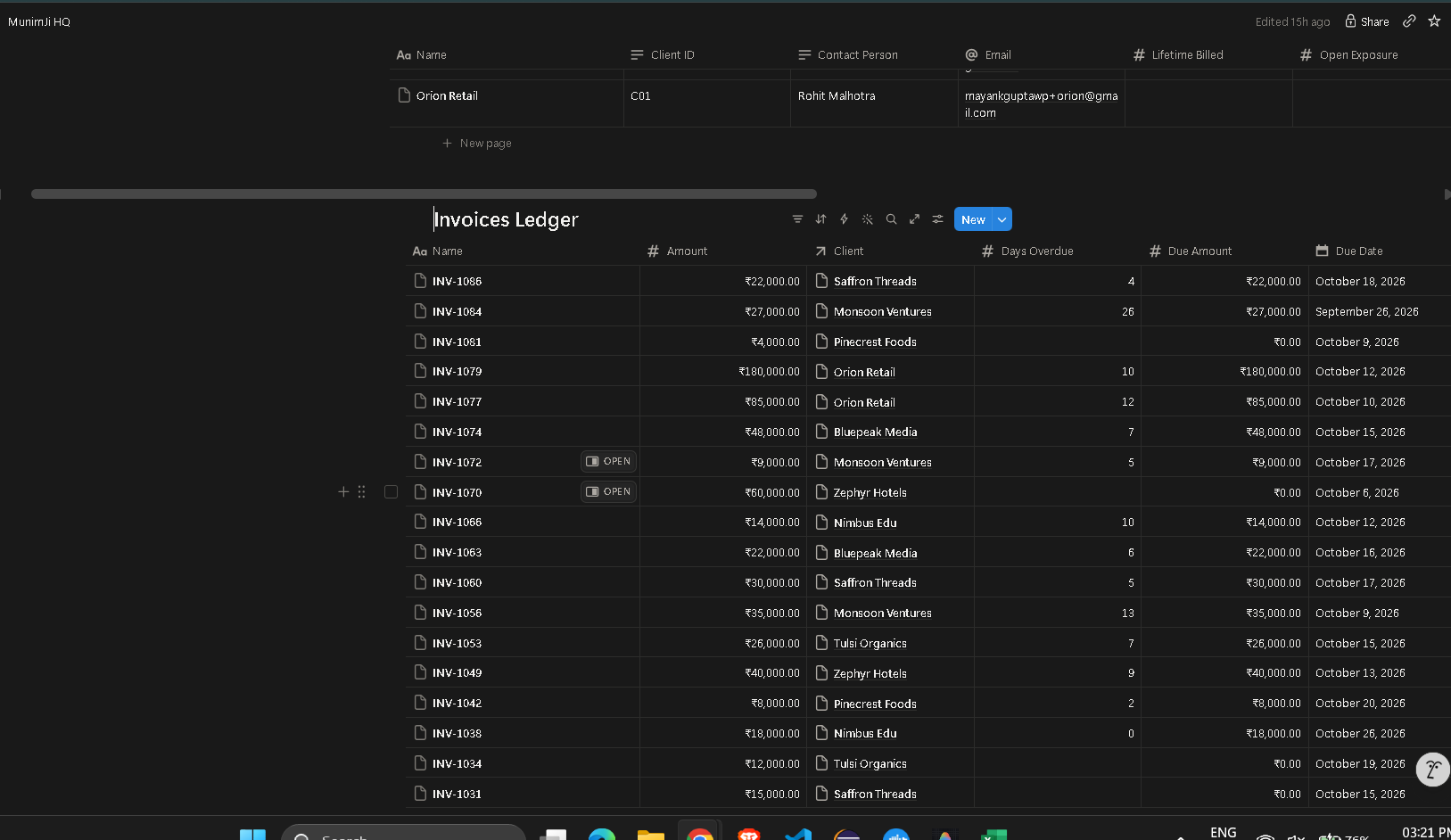This screenshot has height=840, width=1451.
Task: Click the Share button
Action: (1367, 21)
